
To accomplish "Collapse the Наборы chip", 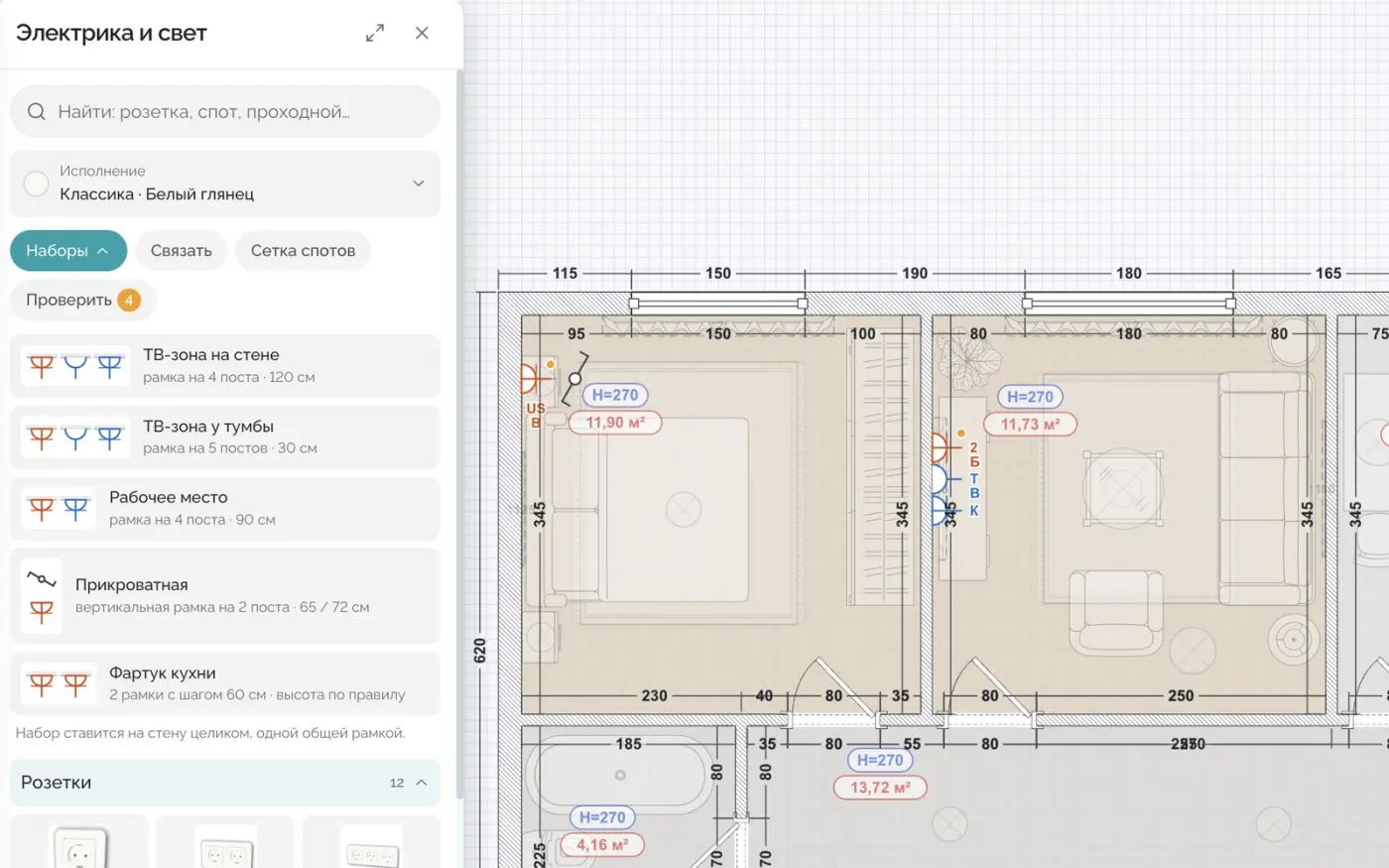I will point(68,250).
